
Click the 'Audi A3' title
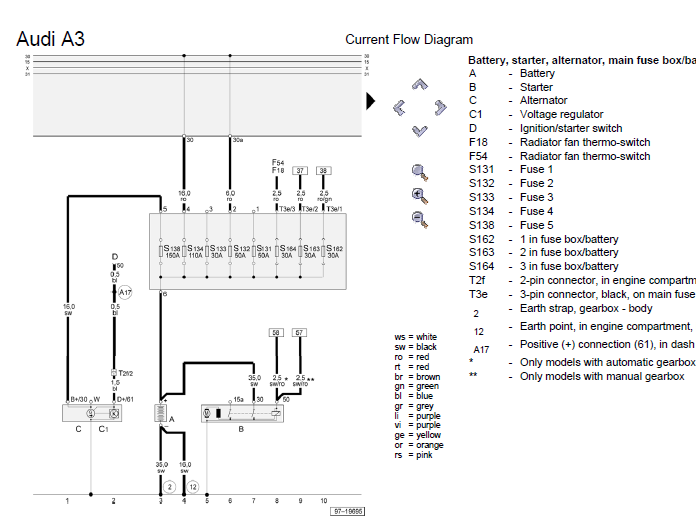point(50,39)
